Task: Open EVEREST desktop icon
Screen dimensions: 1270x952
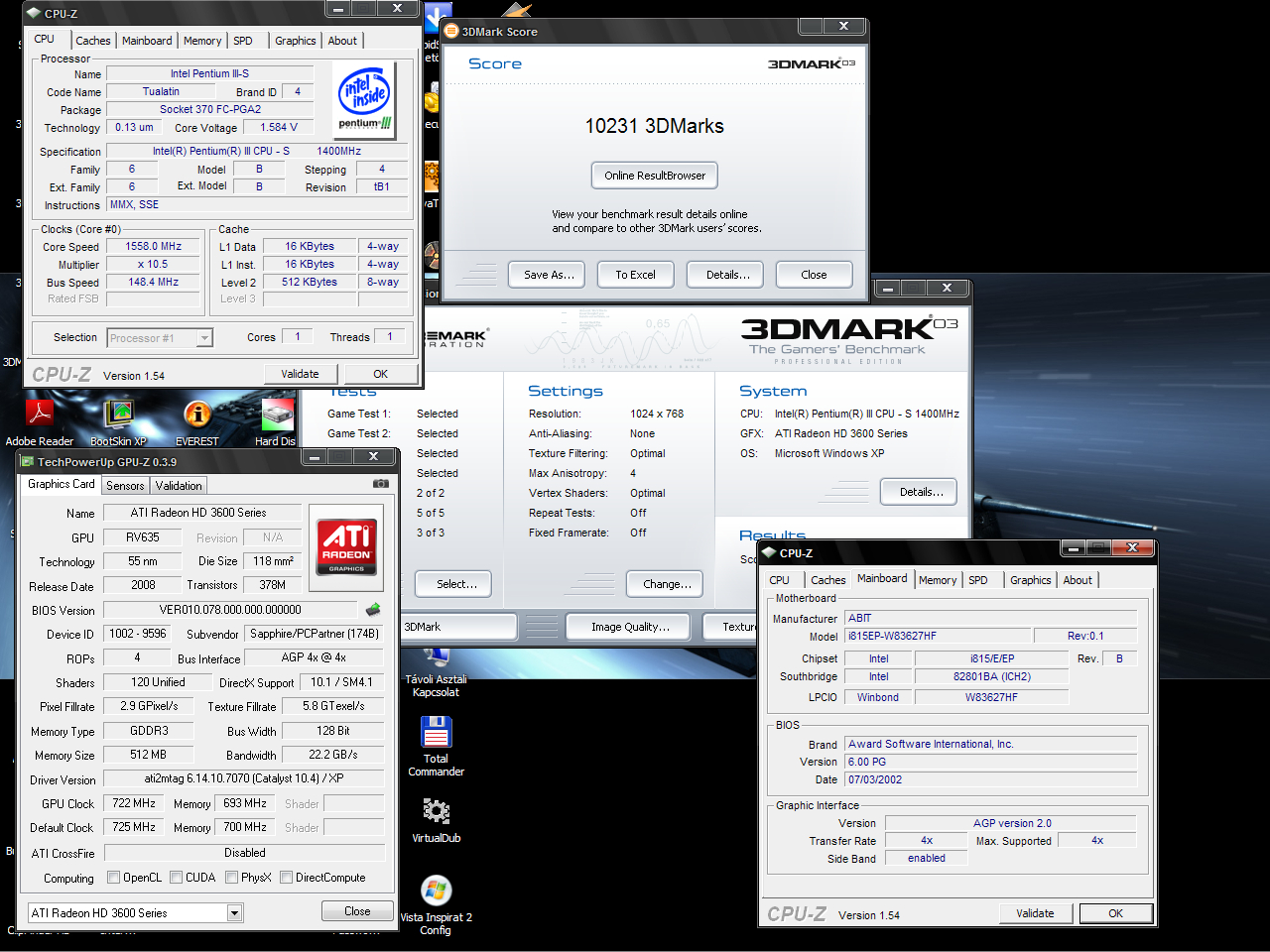Action: [x=197, y=421]
